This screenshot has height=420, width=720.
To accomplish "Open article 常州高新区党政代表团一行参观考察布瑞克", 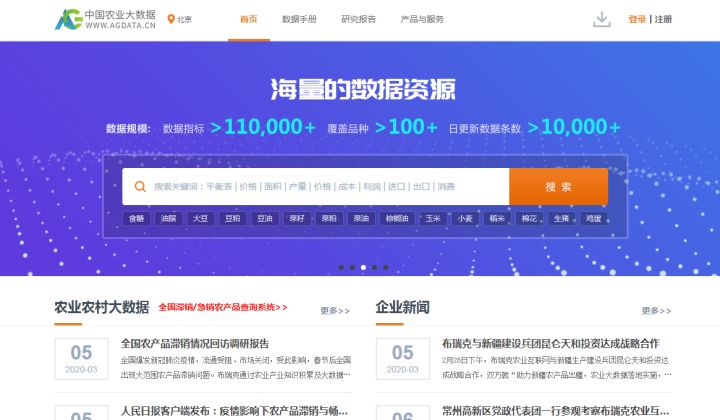I will [556, 411].
